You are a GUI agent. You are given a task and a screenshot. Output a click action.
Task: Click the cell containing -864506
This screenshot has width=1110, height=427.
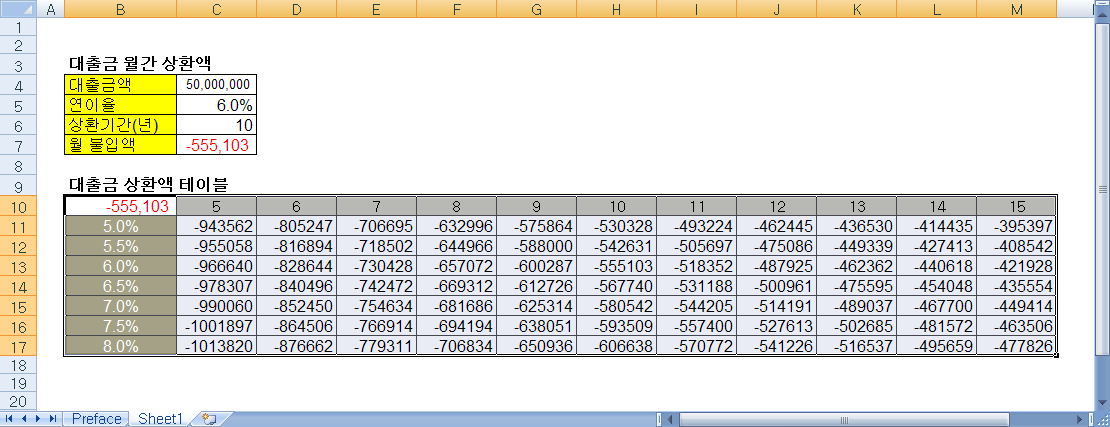[297, 326]
